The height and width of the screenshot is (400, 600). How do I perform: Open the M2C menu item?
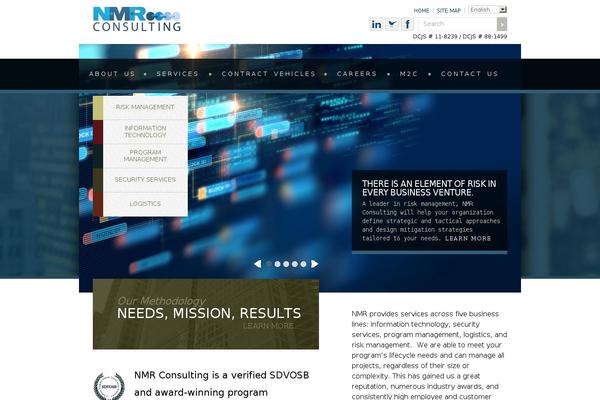click(409, 73)
